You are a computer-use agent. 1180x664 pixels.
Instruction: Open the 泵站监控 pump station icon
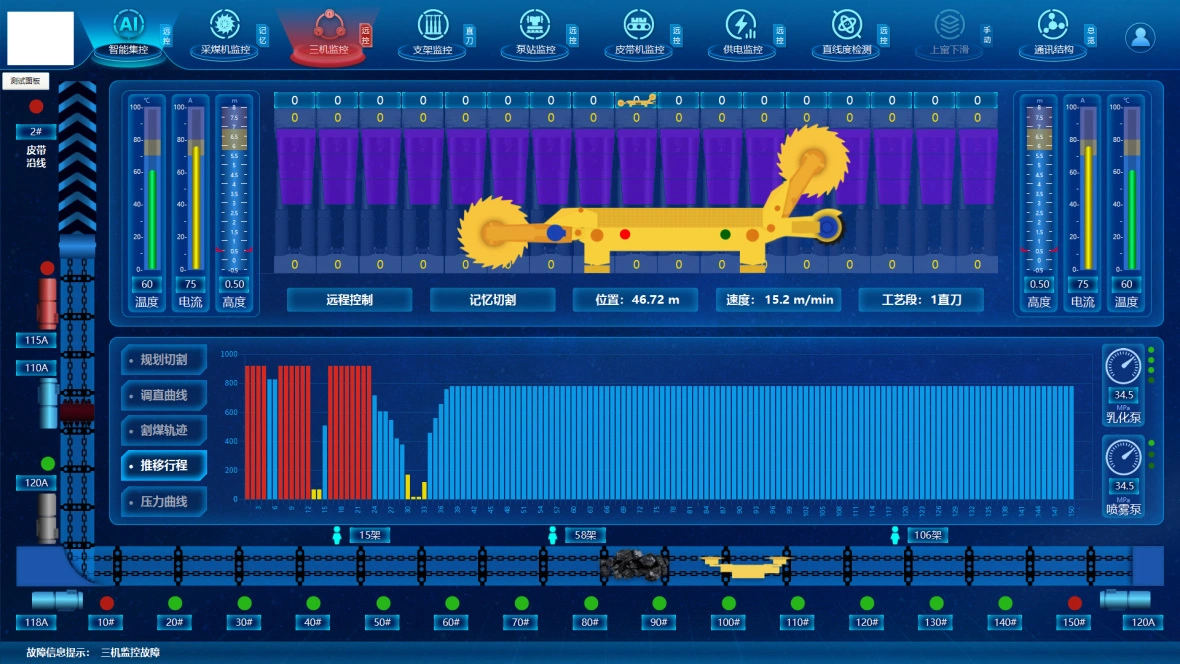click(536, 25)
